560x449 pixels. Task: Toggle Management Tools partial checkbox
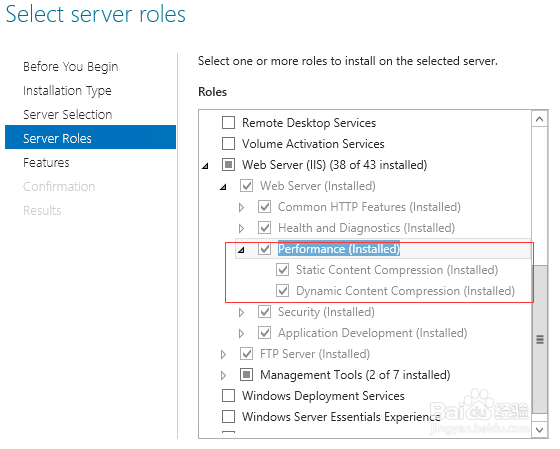(246, 375)
